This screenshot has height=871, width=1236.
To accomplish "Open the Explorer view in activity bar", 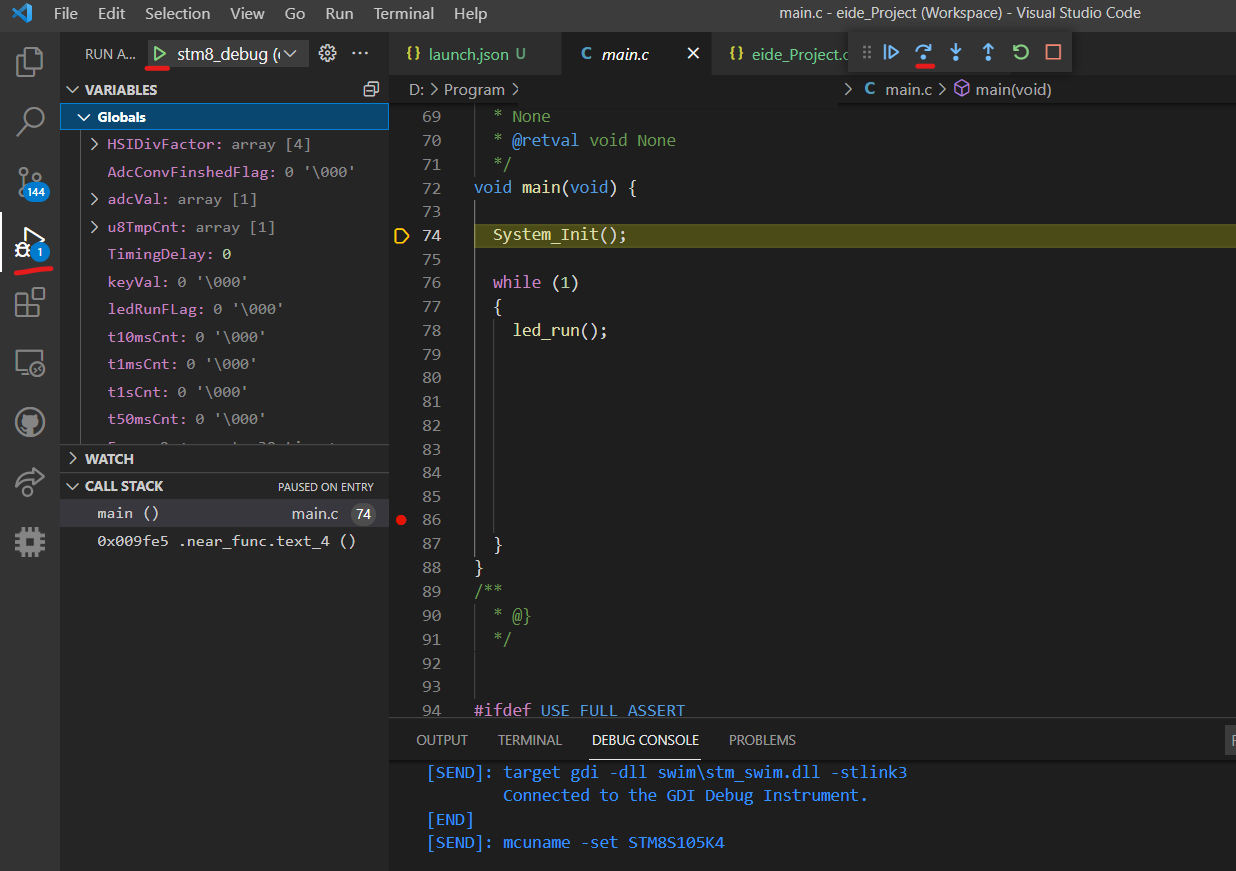I will [30, 62].
